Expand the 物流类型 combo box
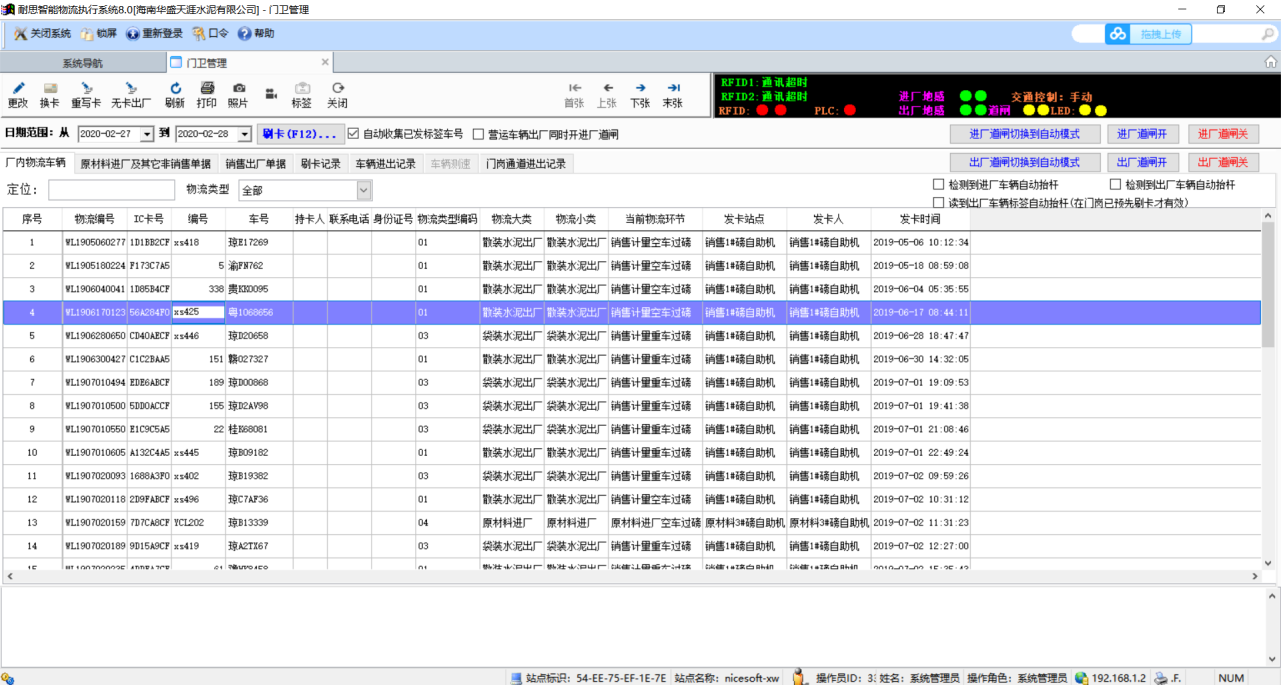 363,190
